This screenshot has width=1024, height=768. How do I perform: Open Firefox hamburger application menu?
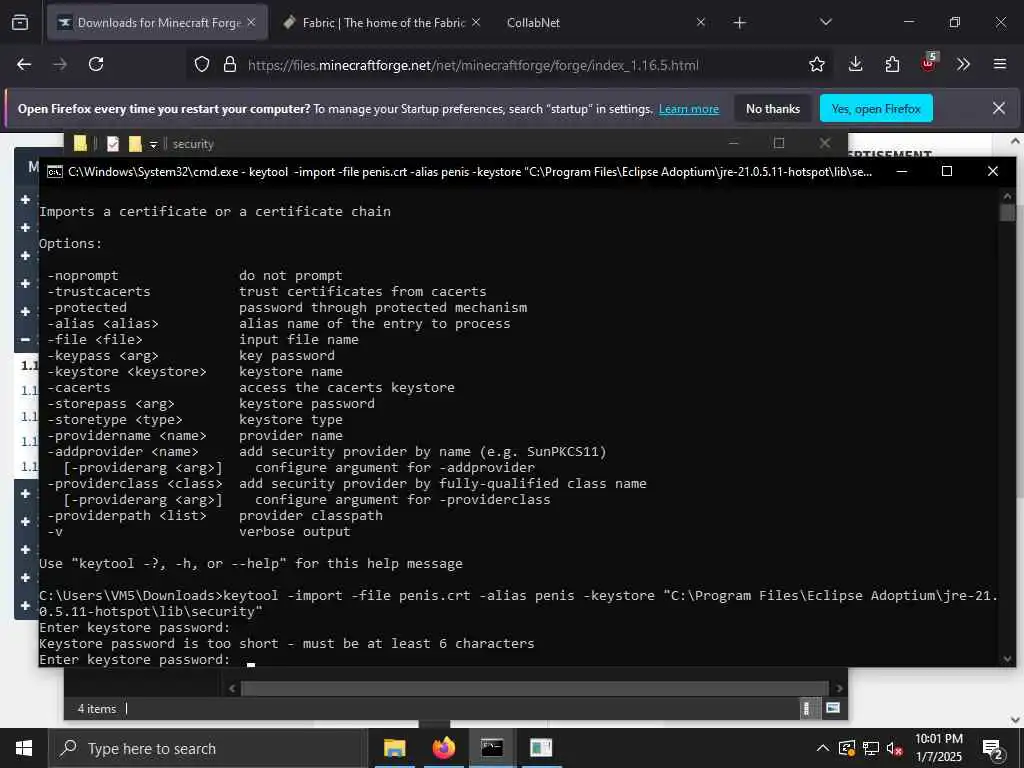[1000, 64]
